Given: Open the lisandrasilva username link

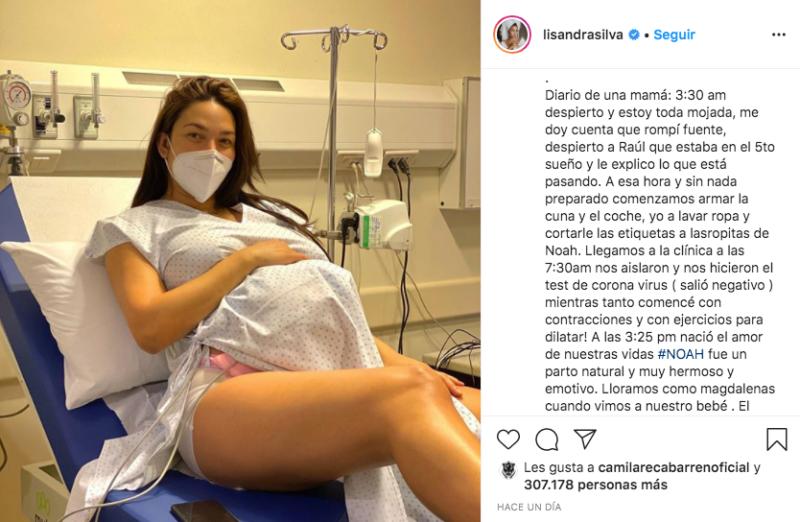Looking at the screenshot, I should coord(583,35).
